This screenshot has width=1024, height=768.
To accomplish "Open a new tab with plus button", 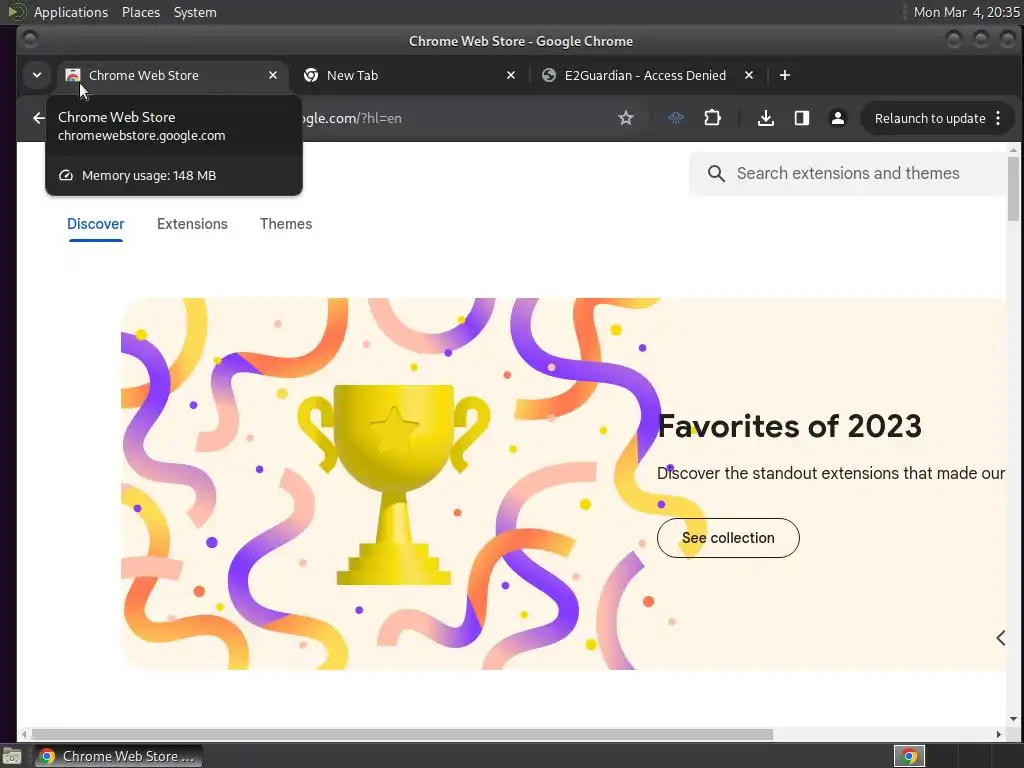I will coord(784,75).
